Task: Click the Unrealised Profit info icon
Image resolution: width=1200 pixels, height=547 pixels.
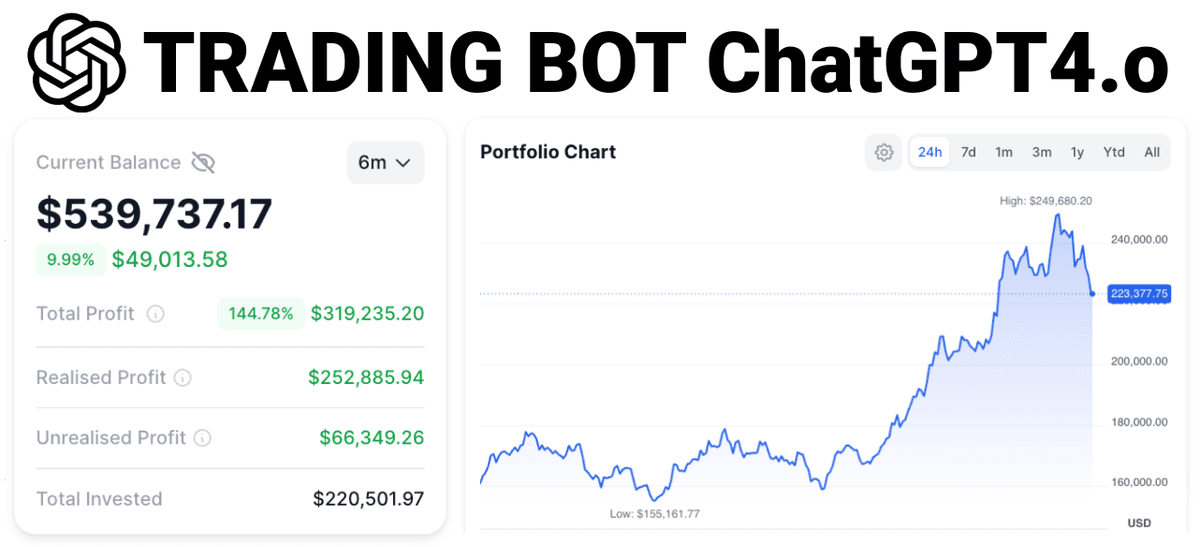Action: 202,438
